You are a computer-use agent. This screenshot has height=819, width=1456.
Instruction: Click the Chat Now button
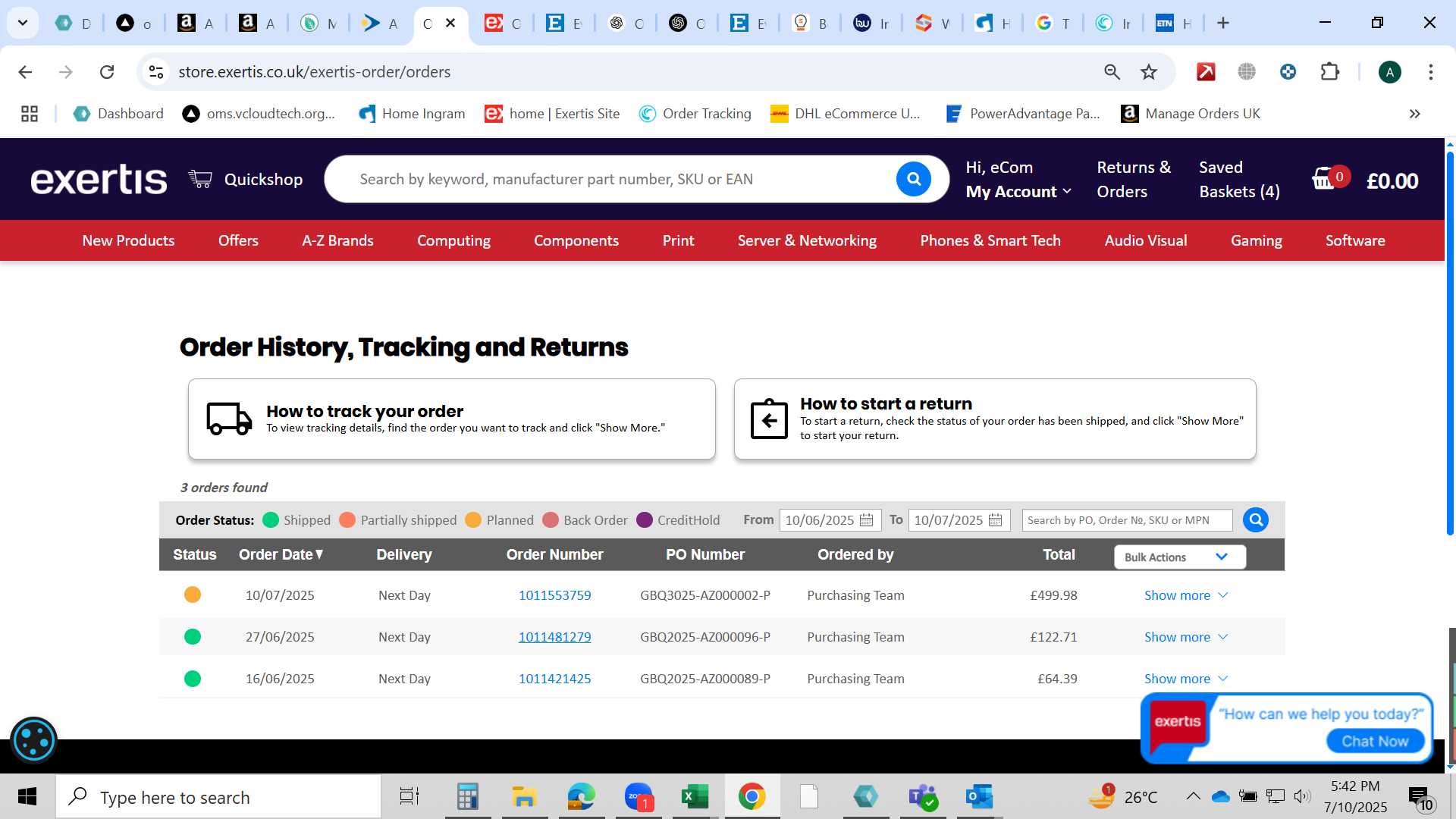point(1375,741)
